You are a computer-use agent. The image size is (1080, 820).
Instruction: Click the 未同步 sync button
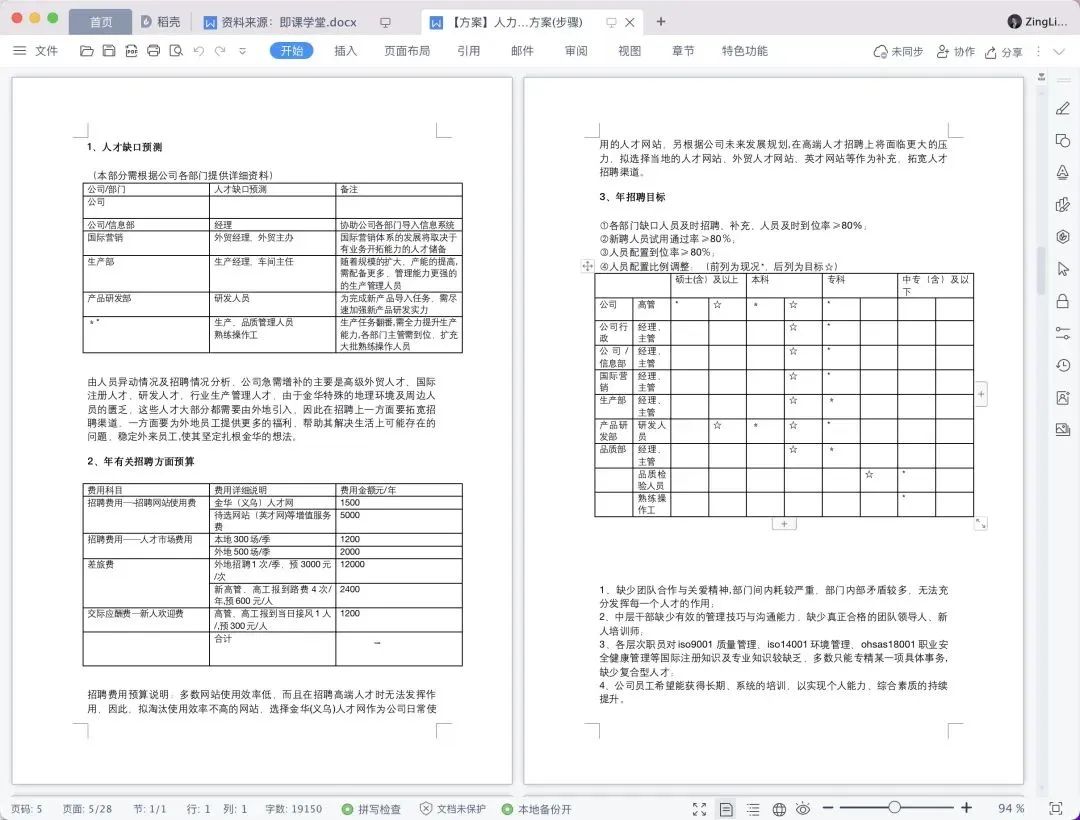pyautogui.click(x=898, y=52)
